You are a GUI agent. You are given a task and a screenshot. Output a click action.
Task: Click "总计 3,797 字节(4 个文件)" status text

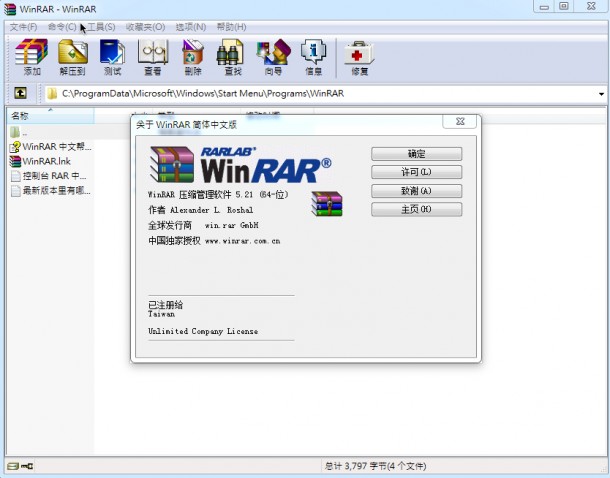(375, 466)
